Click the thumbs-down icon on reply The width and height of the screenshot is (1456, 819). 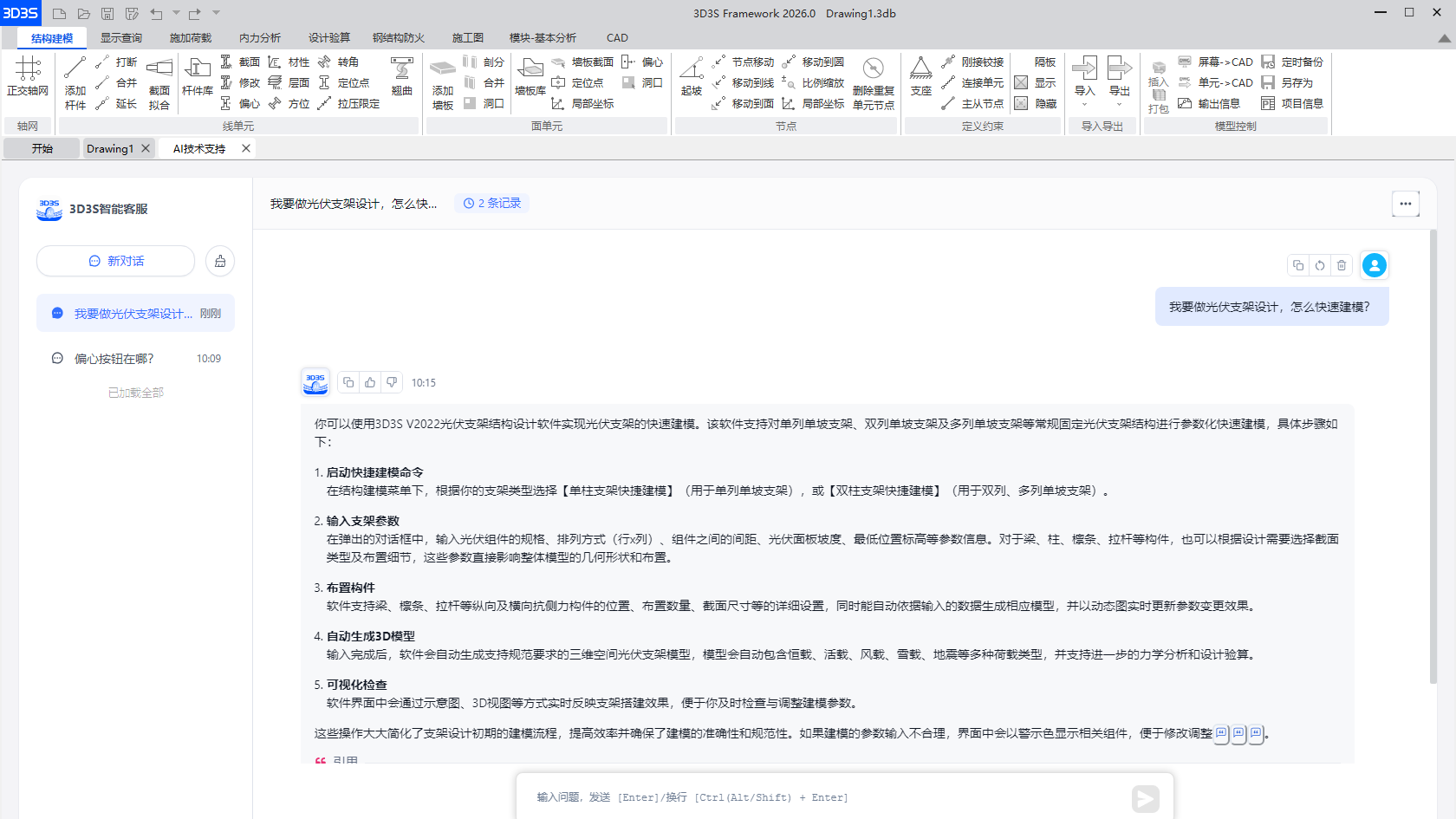392,382
